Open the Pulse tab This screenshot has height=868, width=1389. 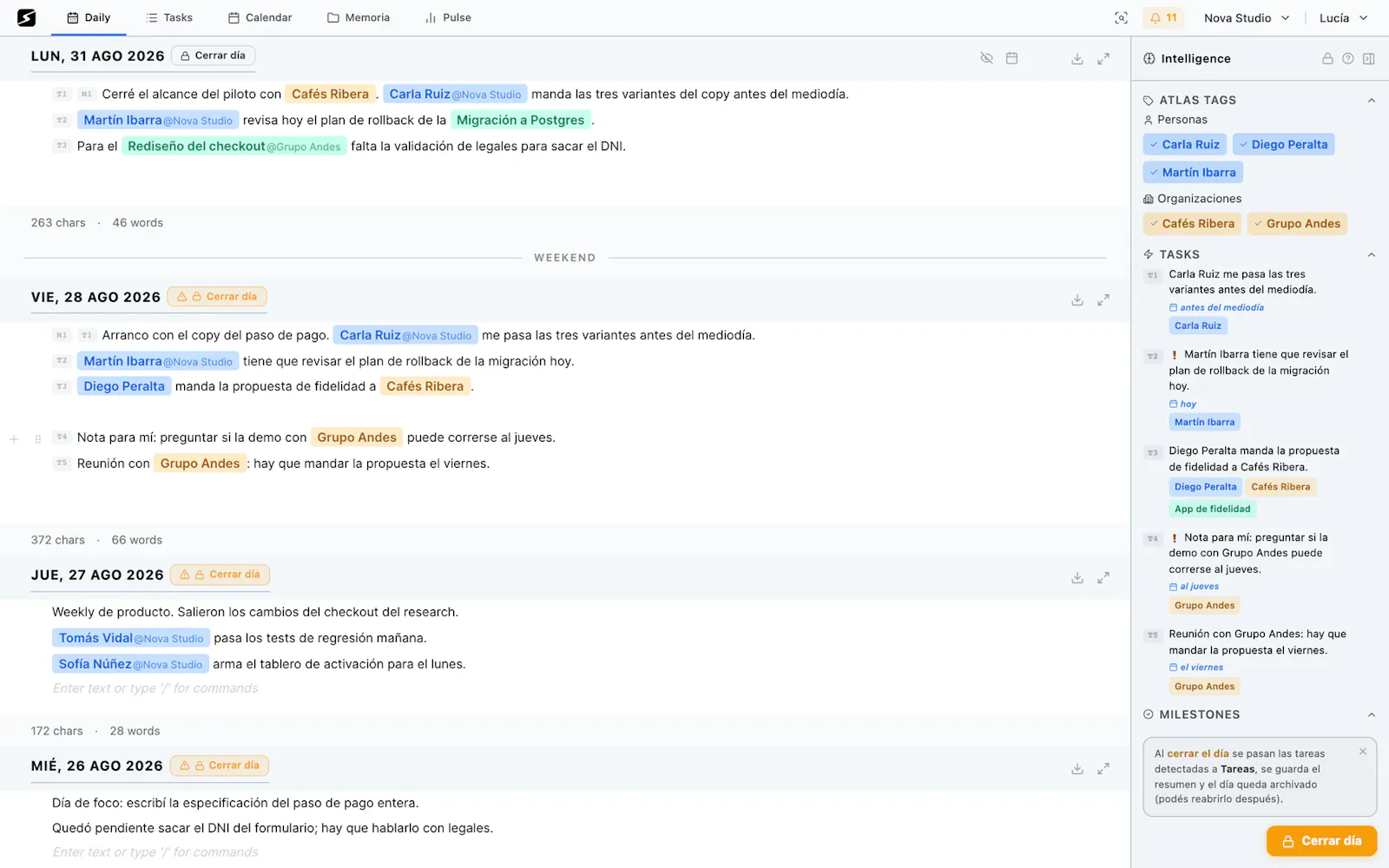[x=448, y=18]
